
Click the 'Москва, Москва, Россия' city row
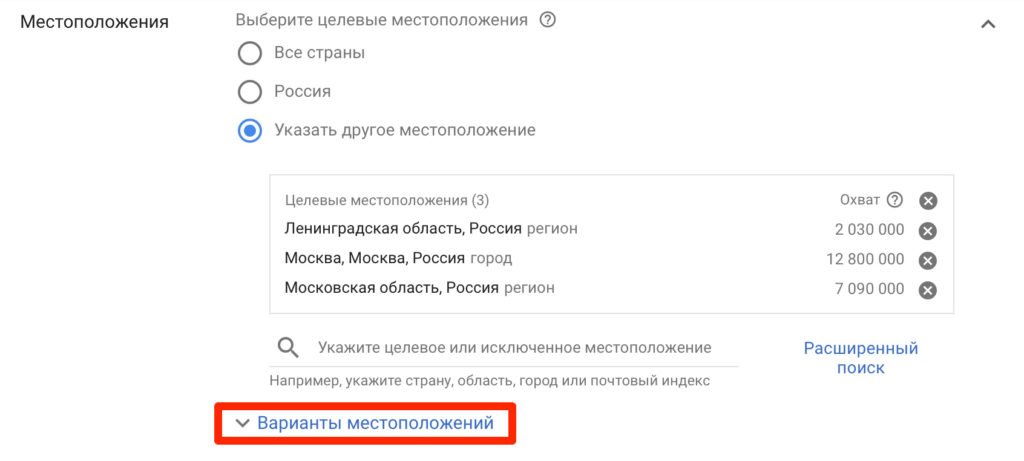(x=398, y=259)
